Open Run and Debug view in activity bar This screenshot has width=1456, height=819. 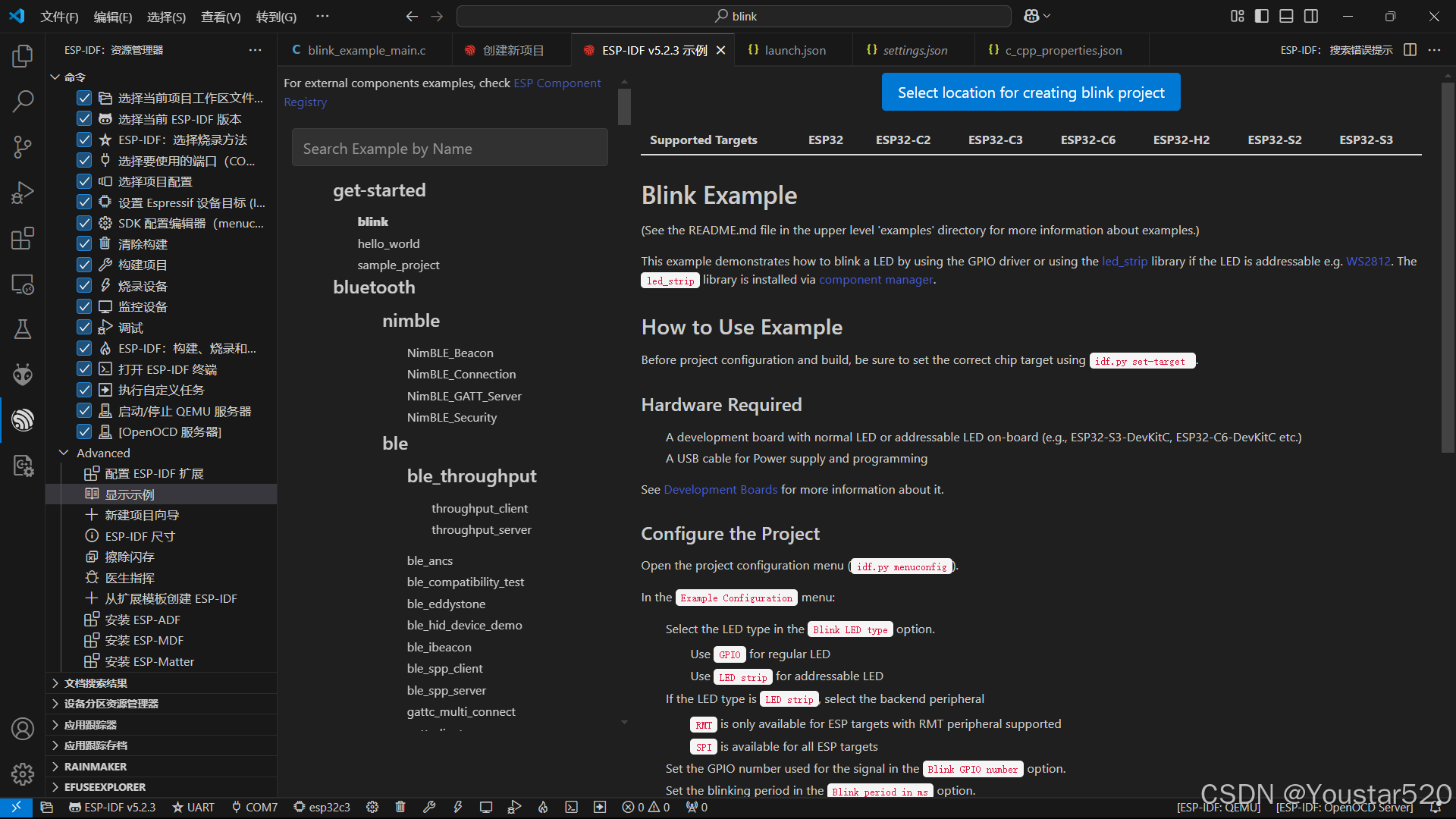click(x=23, y=193)
